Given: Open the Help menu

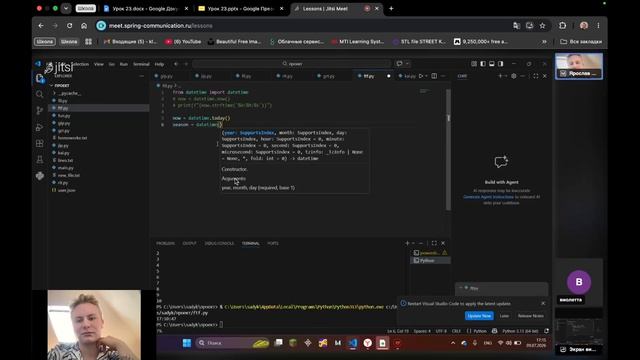Looking at the screenshot, I should [x=159, y=64].
